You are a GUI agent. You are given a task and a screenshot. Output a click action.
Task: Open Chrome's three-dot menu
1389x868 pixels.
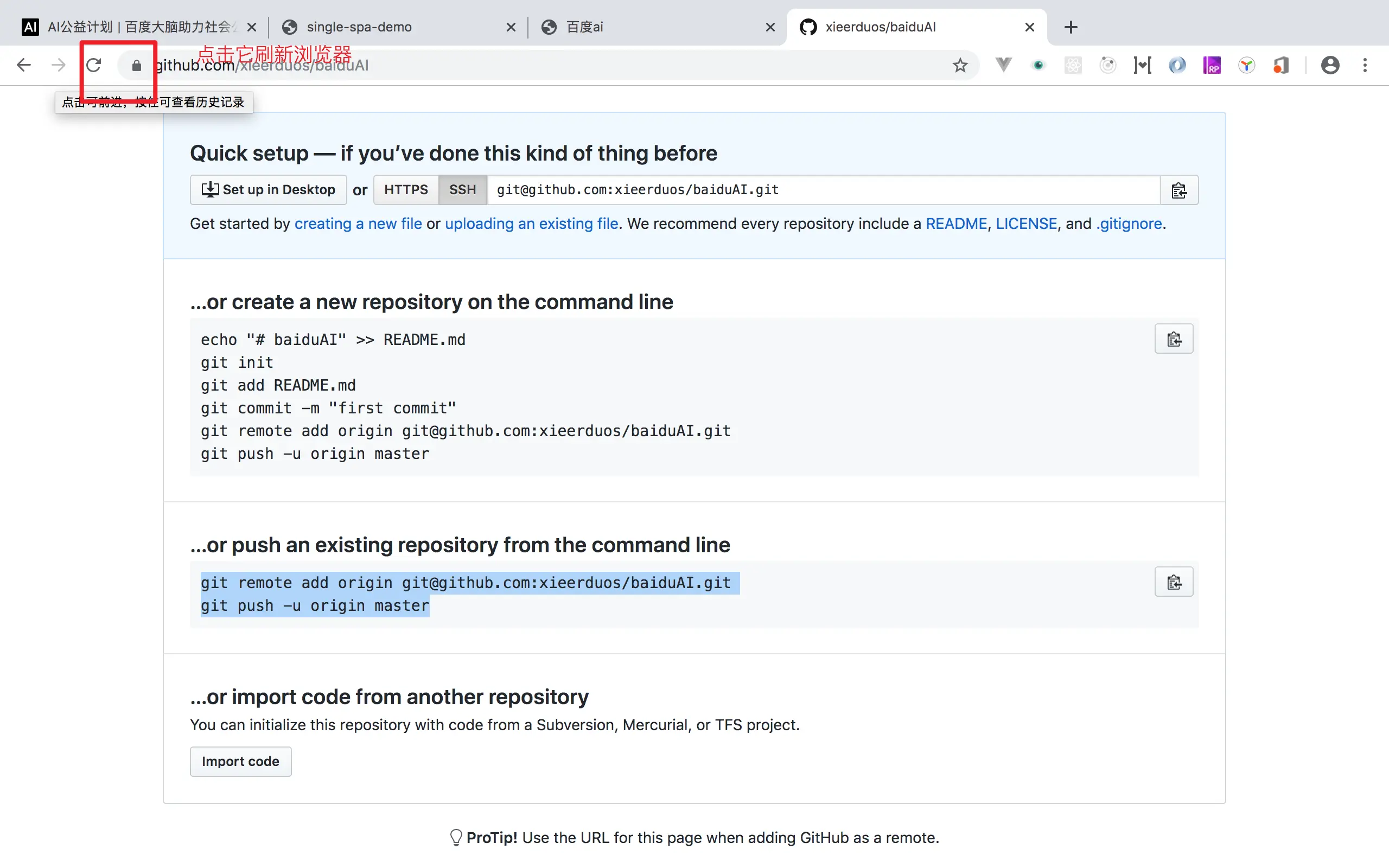1365,65
